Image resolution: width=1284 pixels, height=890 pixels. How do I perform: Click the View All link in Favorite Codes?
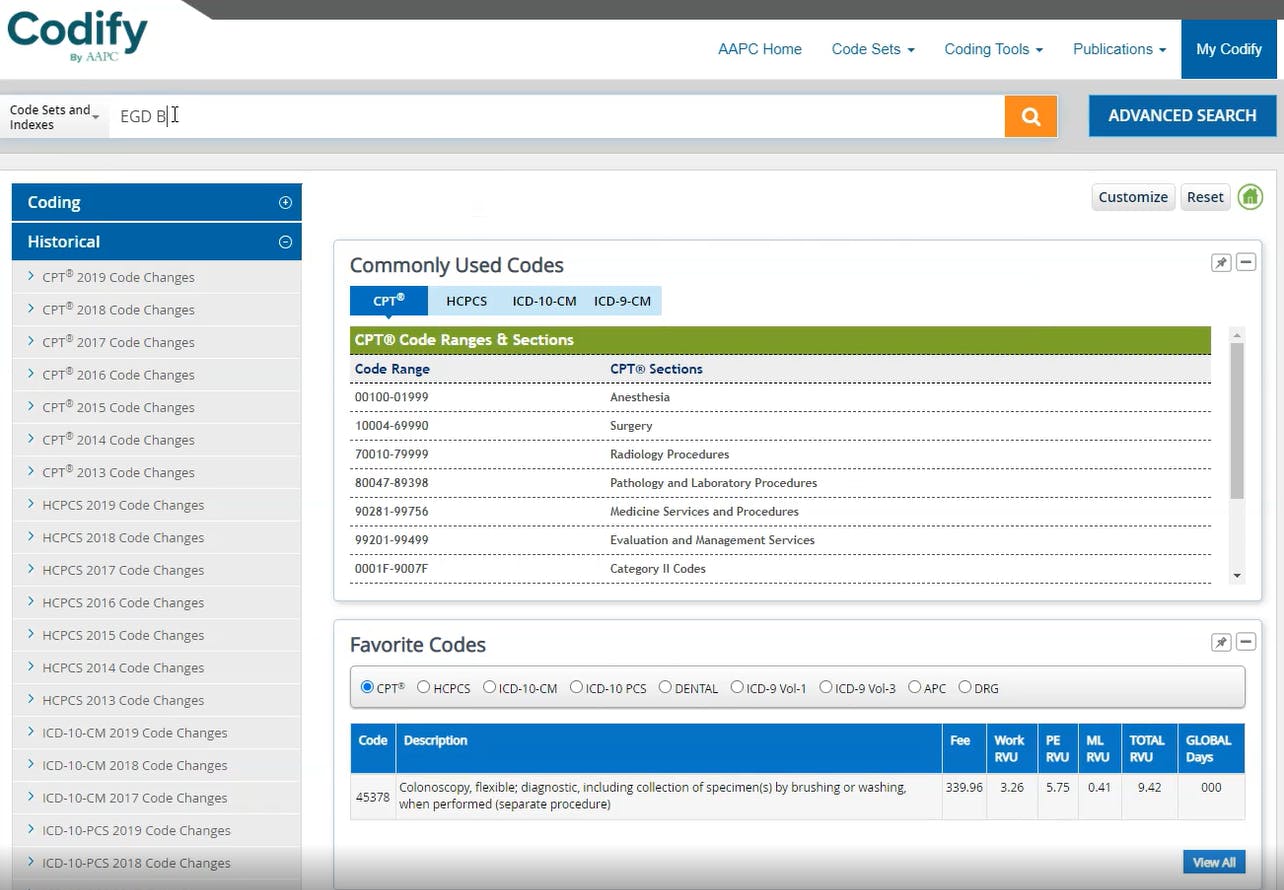[x=1214, y=861]
